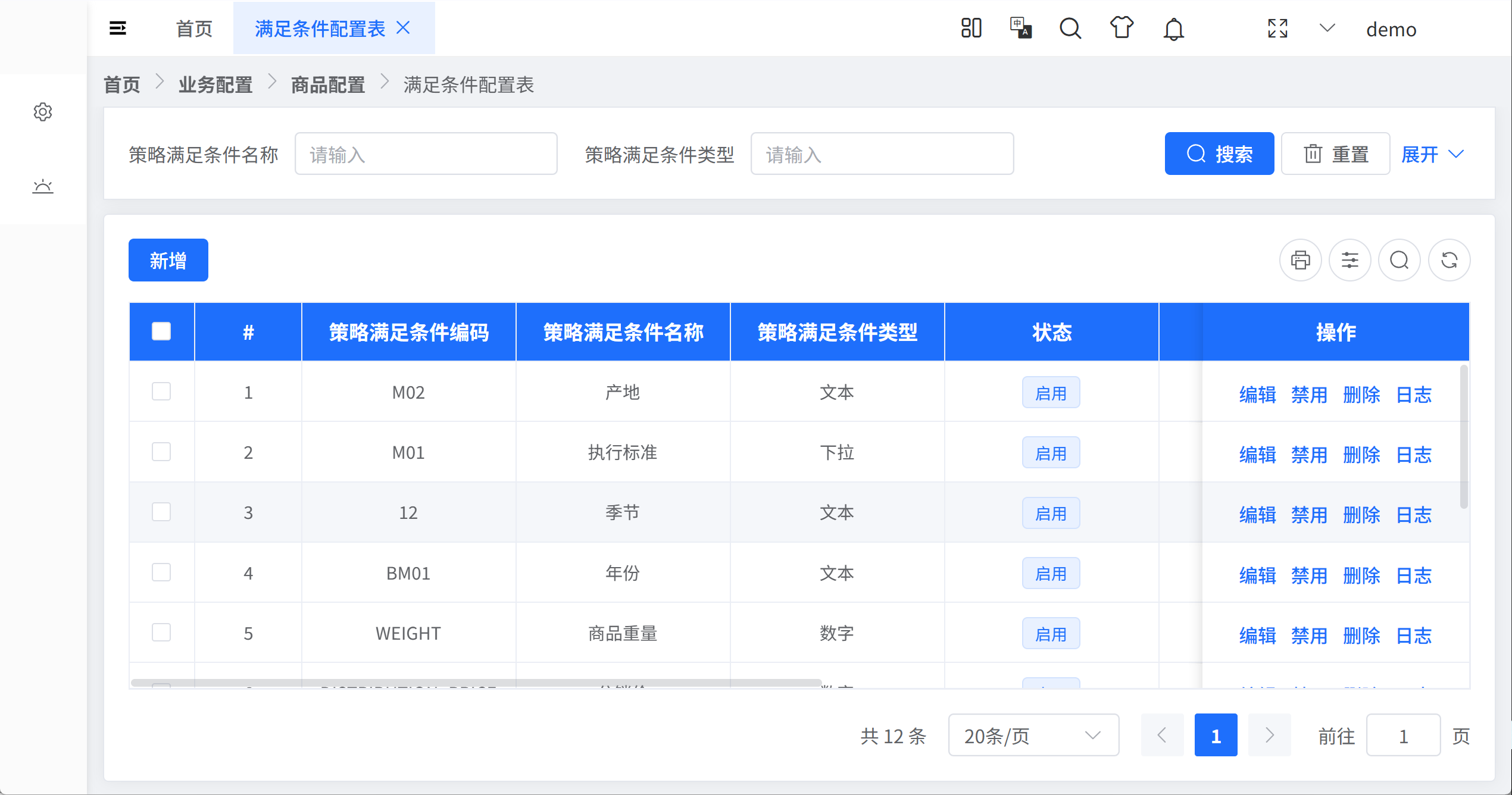Refresh the table data
Viewport: 1512px width, 795px height.
pyautogui.click(x=1449, y=260)
